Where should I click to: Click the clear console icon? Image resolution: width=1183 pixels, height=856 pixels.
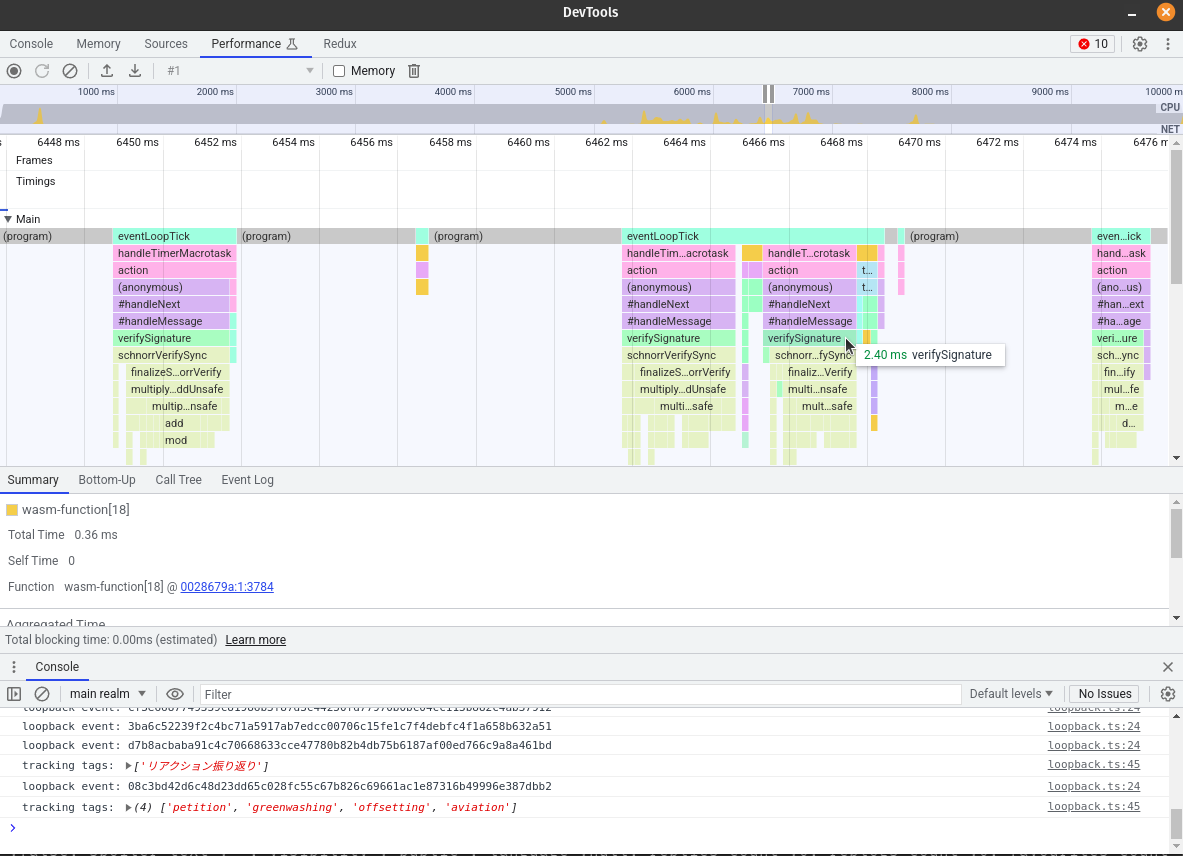(x=42, y=694)
